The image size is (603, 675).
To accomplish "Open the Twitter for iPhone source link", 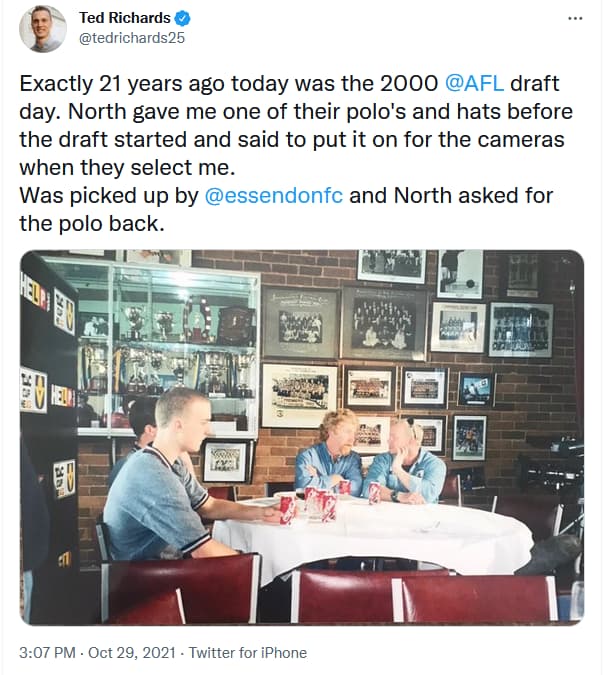I will 248,653.
